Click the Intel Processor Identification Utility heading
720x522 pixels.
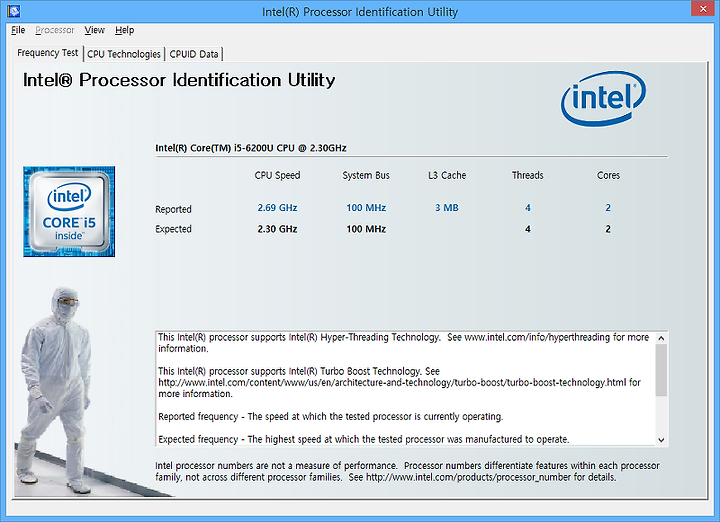point(179,80)
